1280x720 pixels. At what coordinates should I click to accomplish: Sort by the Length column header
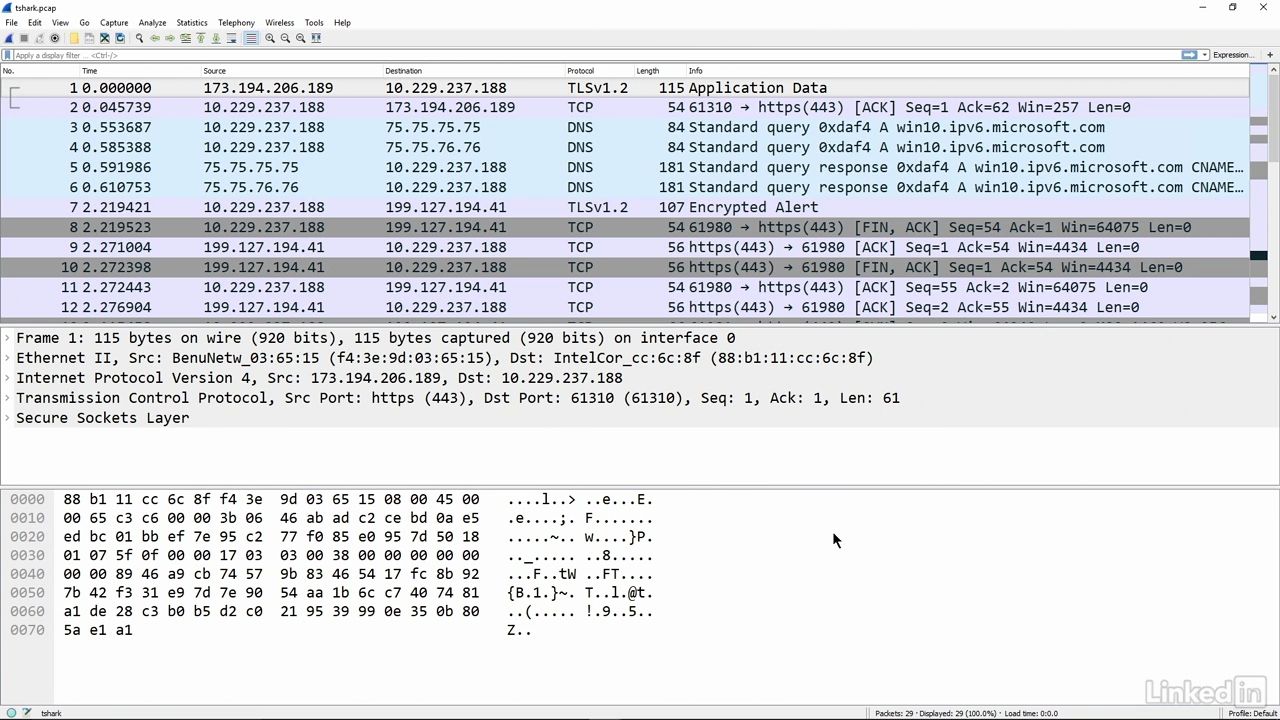tap(660, 71)
